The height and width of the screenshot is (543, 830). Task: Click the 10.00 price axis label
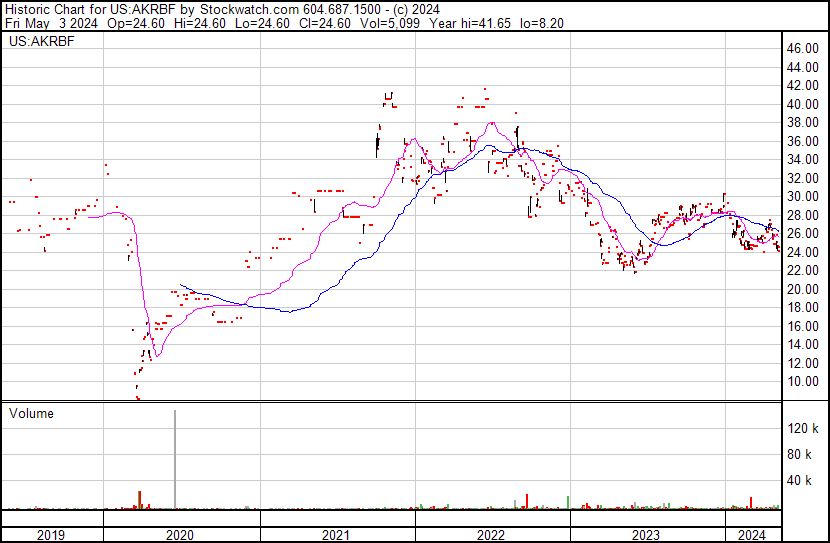[x=803, y=382]
